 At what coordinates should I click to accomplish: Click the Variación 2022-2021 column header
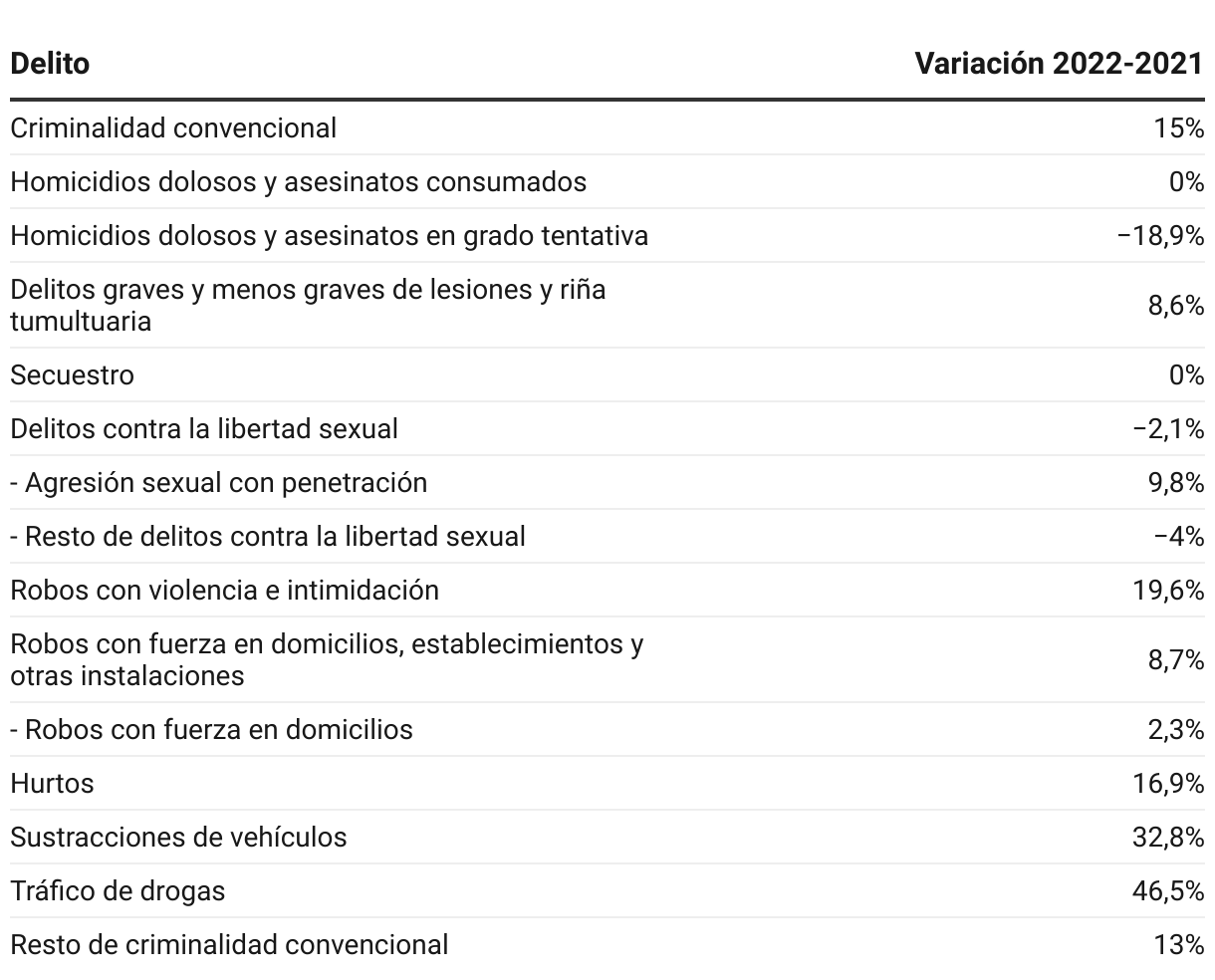click(1060, 64)
